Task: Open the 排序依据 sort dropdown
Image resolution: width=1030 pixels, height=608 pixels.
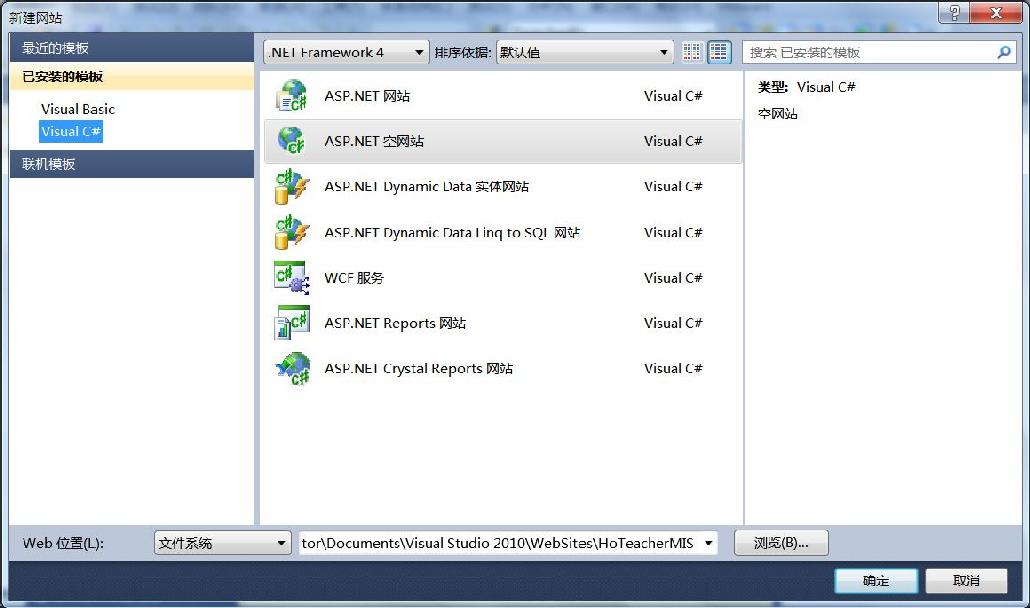Action: (585, 53)
